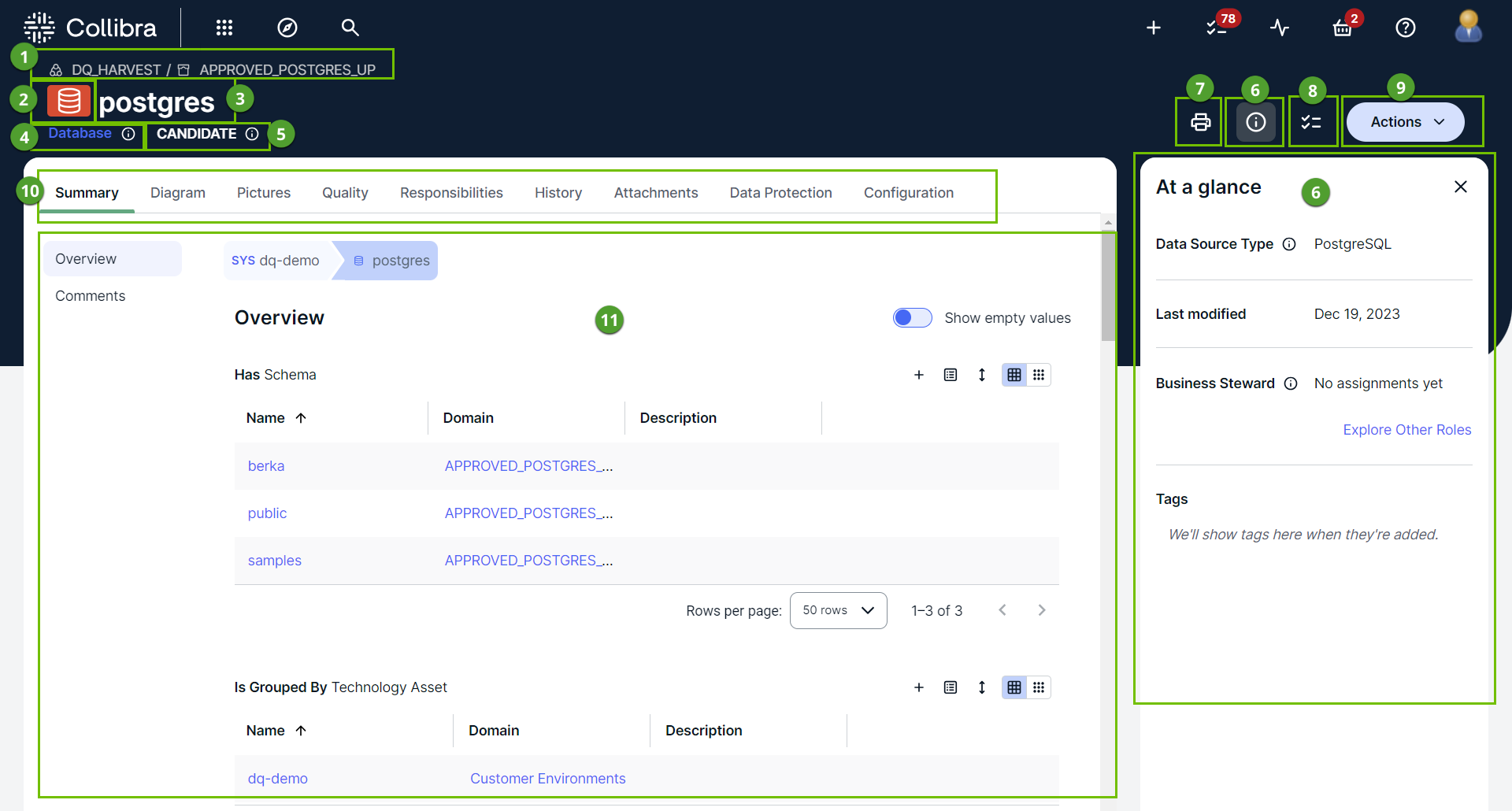Open the apps grid menu icon
The image size is (1512, 811).
pyautogui.click(x=224, y=28)
